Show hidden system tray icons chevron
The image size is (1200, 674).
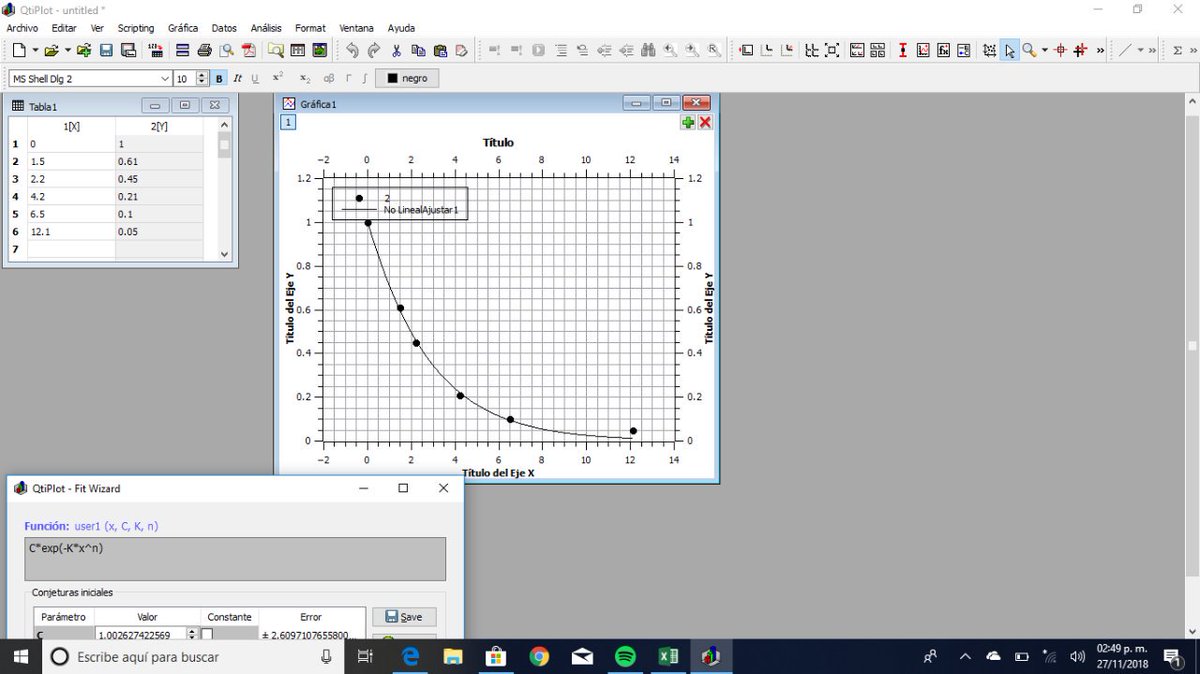tap(965, 656)
